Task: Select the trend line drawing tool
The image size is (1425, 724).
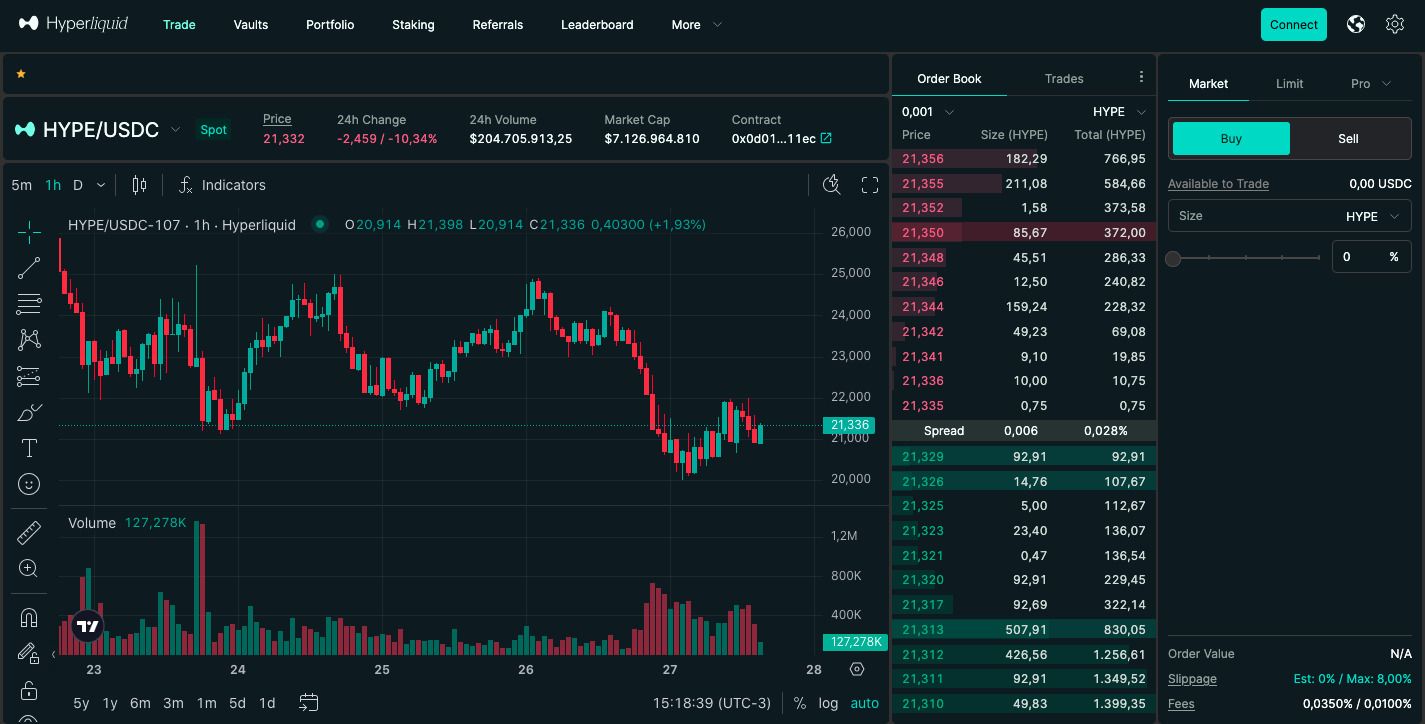Action: [29, 268]
